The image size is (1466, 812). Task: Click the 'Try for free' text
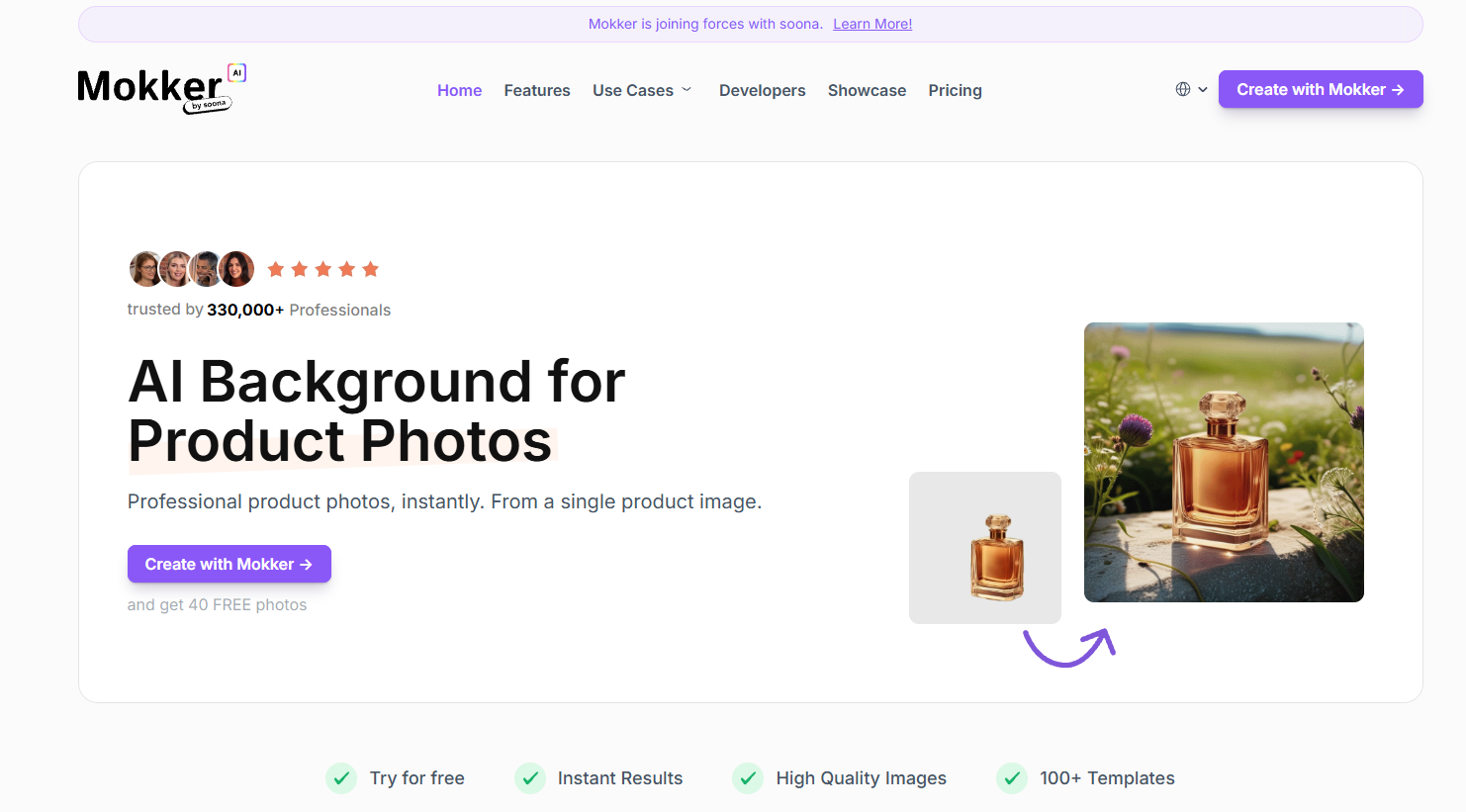coord(416,778)
